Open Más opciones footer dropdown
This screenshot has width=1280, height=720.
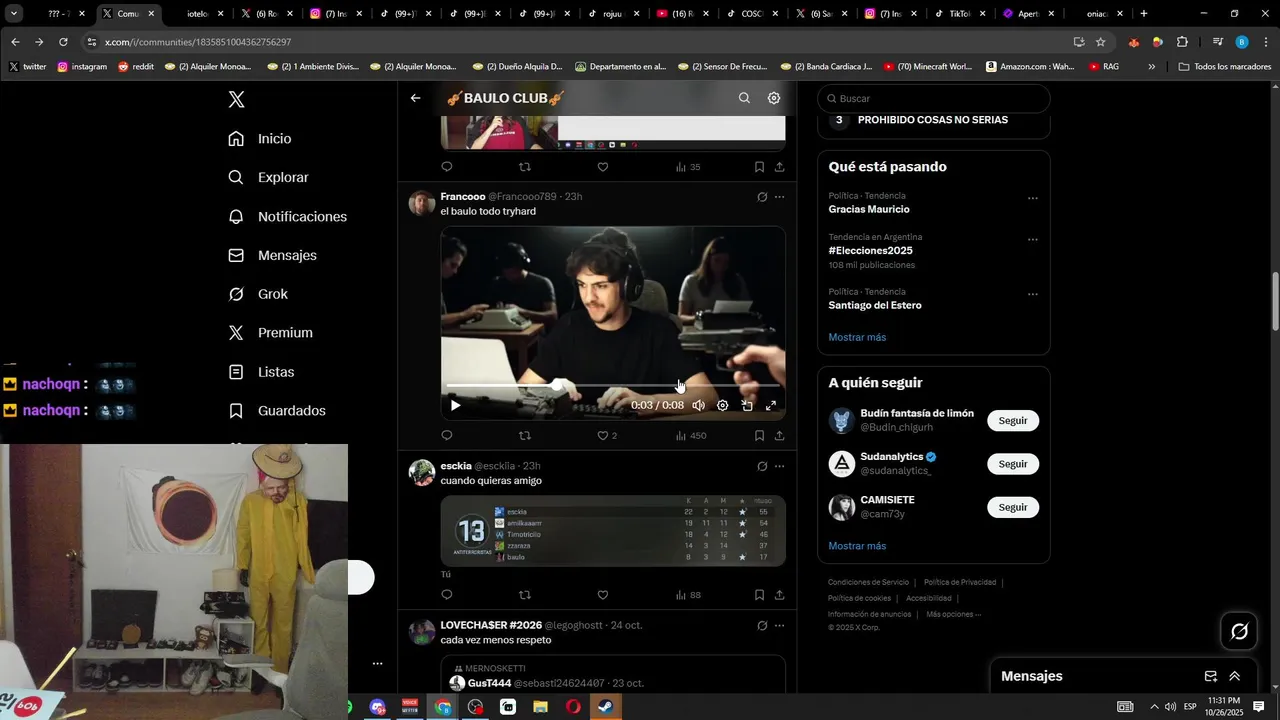click(954, 614)
